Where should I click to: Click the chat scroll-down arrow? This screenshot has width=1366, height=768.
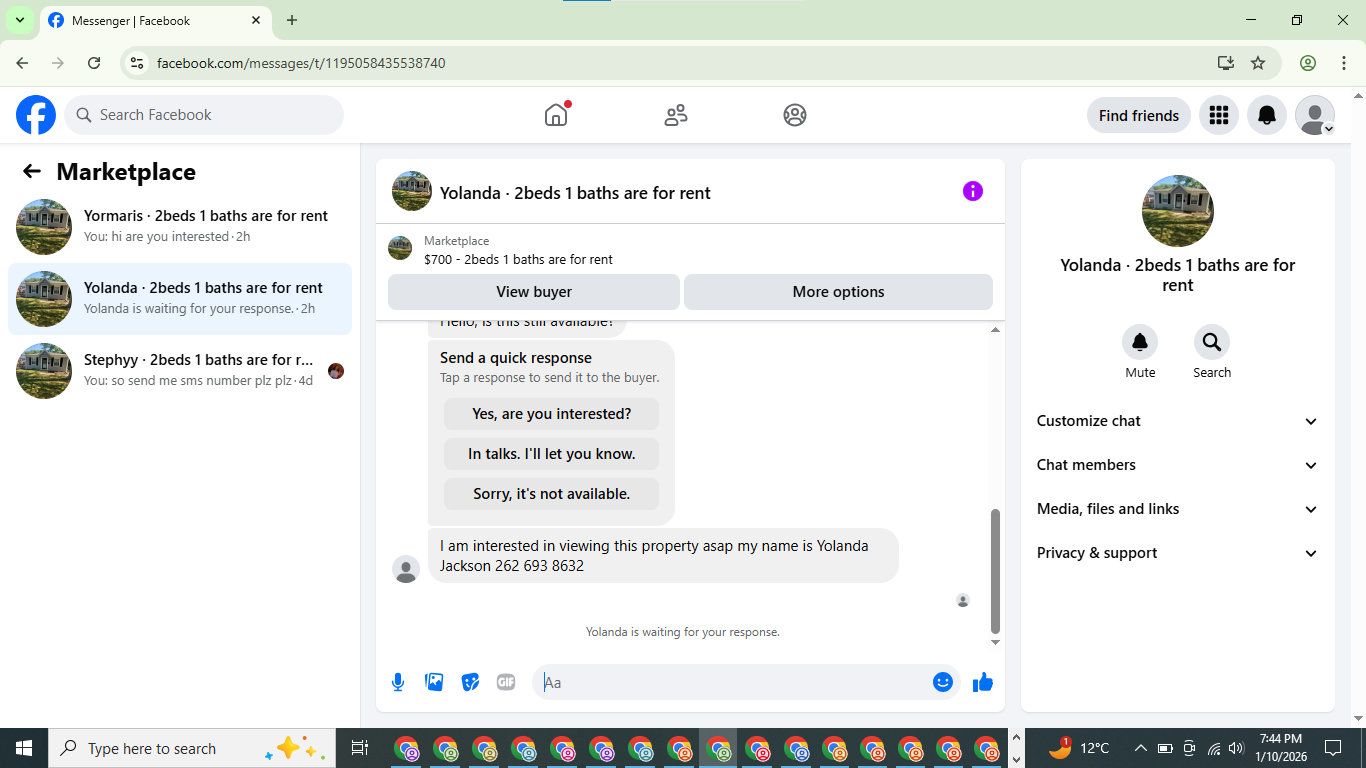click(x=995, y=642)
